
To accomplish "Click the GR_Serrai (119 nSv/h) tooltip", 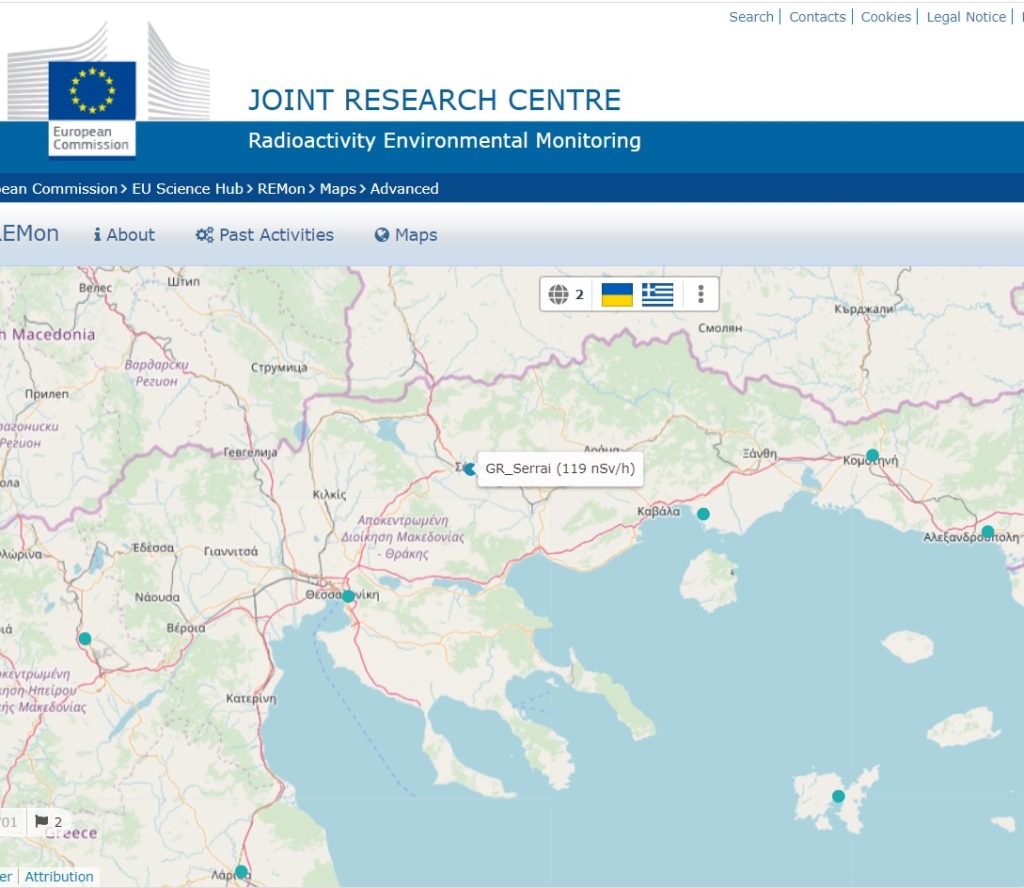I will pos(560,468).
